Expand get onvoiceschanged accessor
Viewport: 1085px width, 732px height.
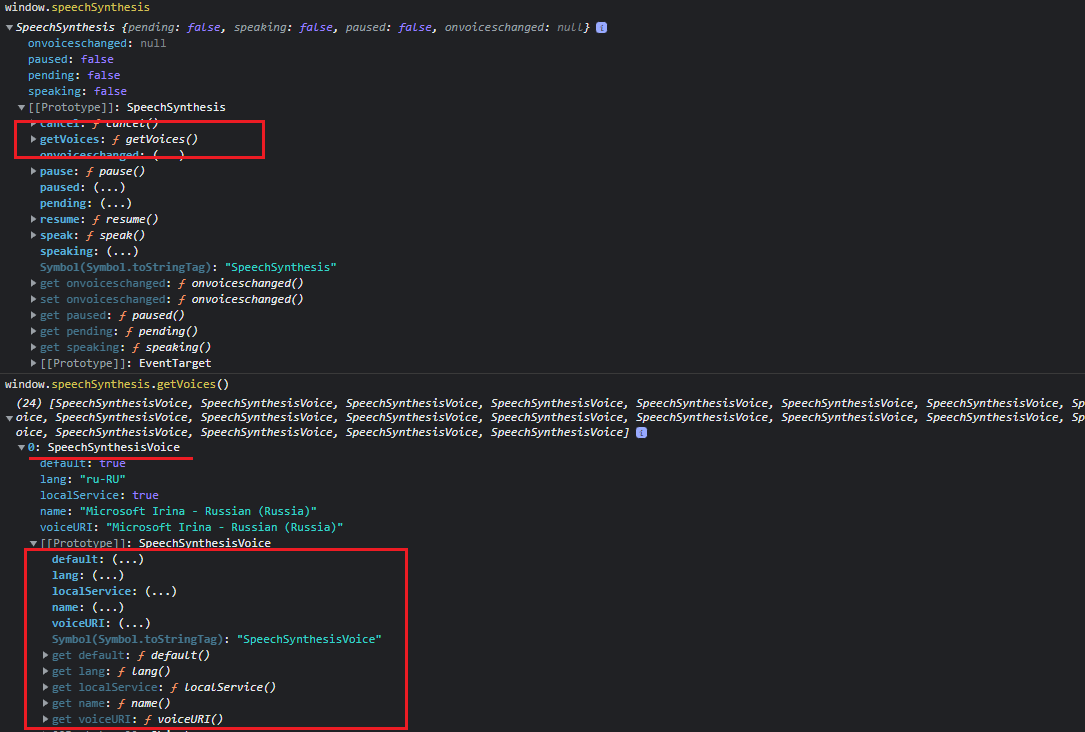pos(33,283)
